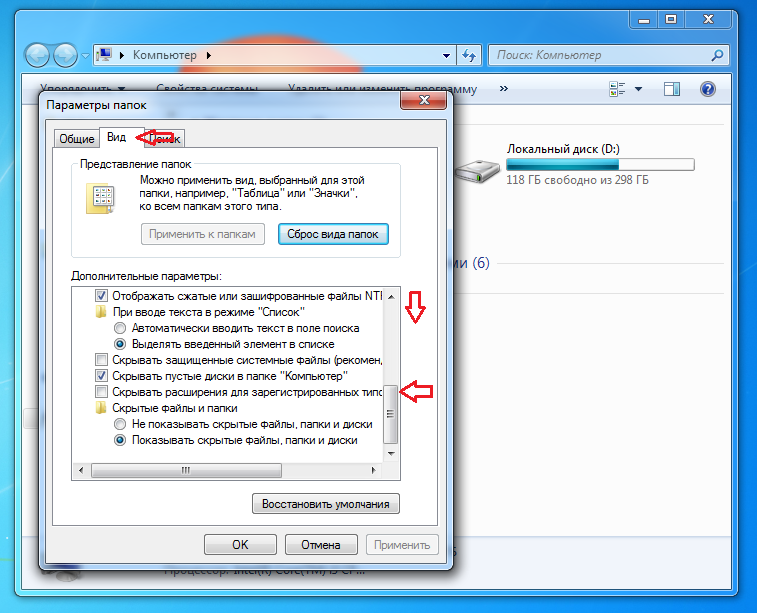Open view options dropdown arrow
757x613 pixels.
click(x=638, y=89)
